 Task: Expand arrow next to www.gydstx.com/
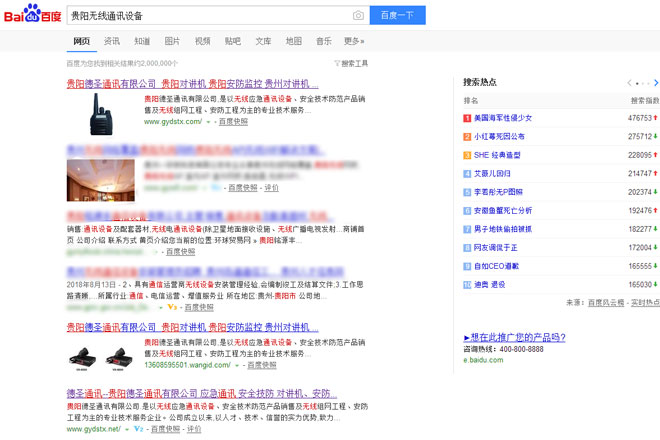208,122
